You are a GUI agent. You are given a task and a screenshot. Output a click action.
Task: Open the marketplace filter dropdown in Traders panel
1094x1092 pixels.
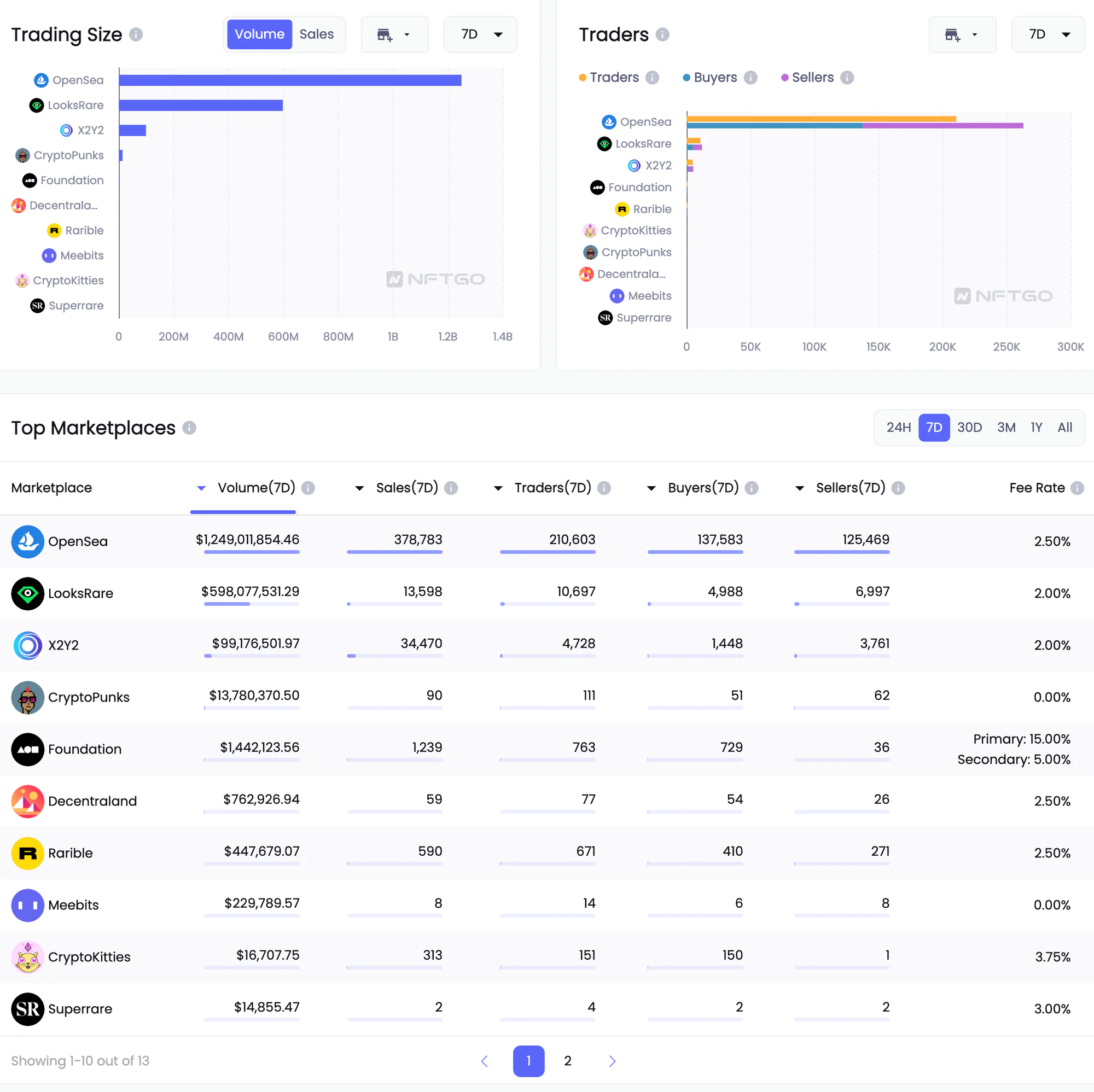[x=962, y=34]
